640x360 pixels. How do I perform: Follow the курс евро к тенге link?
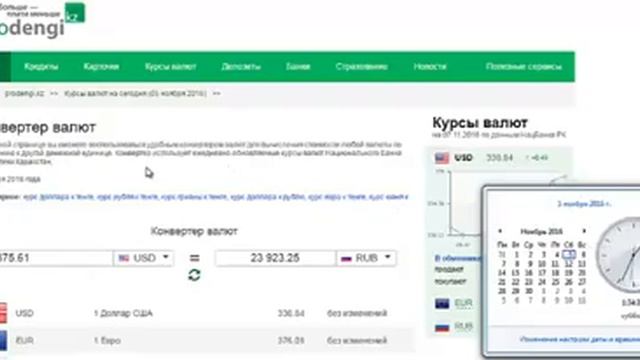(x=337, y=197)
